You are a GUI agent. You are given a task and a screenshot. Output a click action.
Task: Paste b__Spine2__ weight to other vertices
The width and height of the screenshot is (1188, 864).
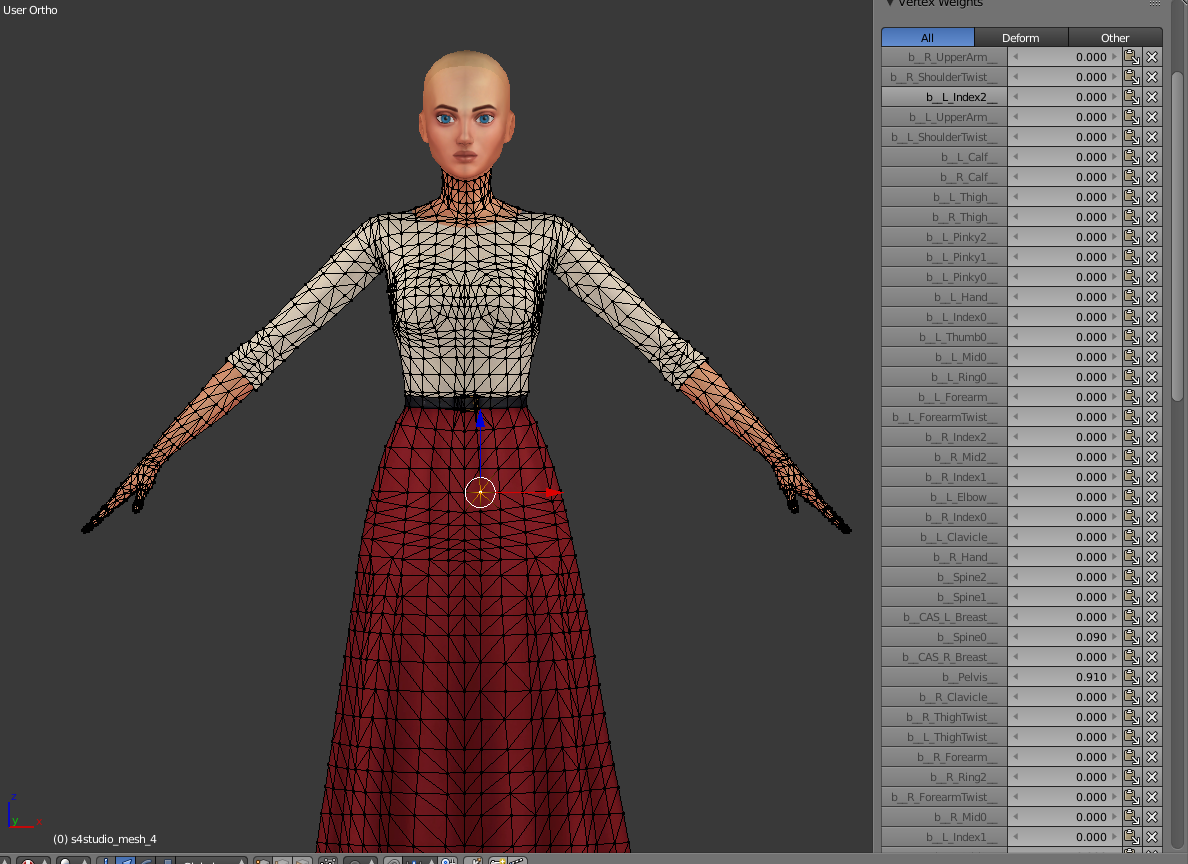[1131, 577]
